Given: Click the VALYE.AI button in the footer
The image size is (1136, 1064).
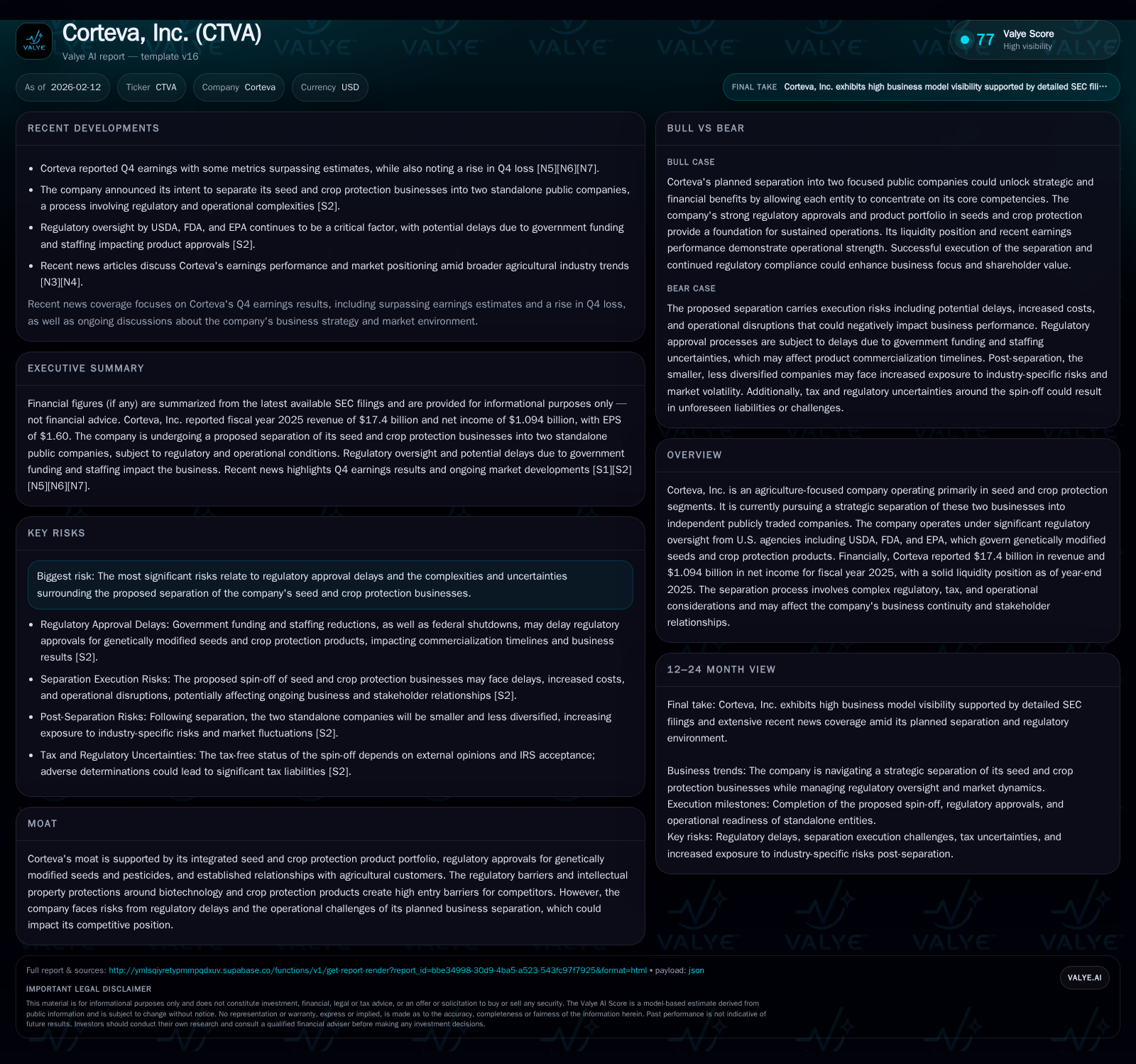Looking at the screenshot, I should coord(1084,978).
